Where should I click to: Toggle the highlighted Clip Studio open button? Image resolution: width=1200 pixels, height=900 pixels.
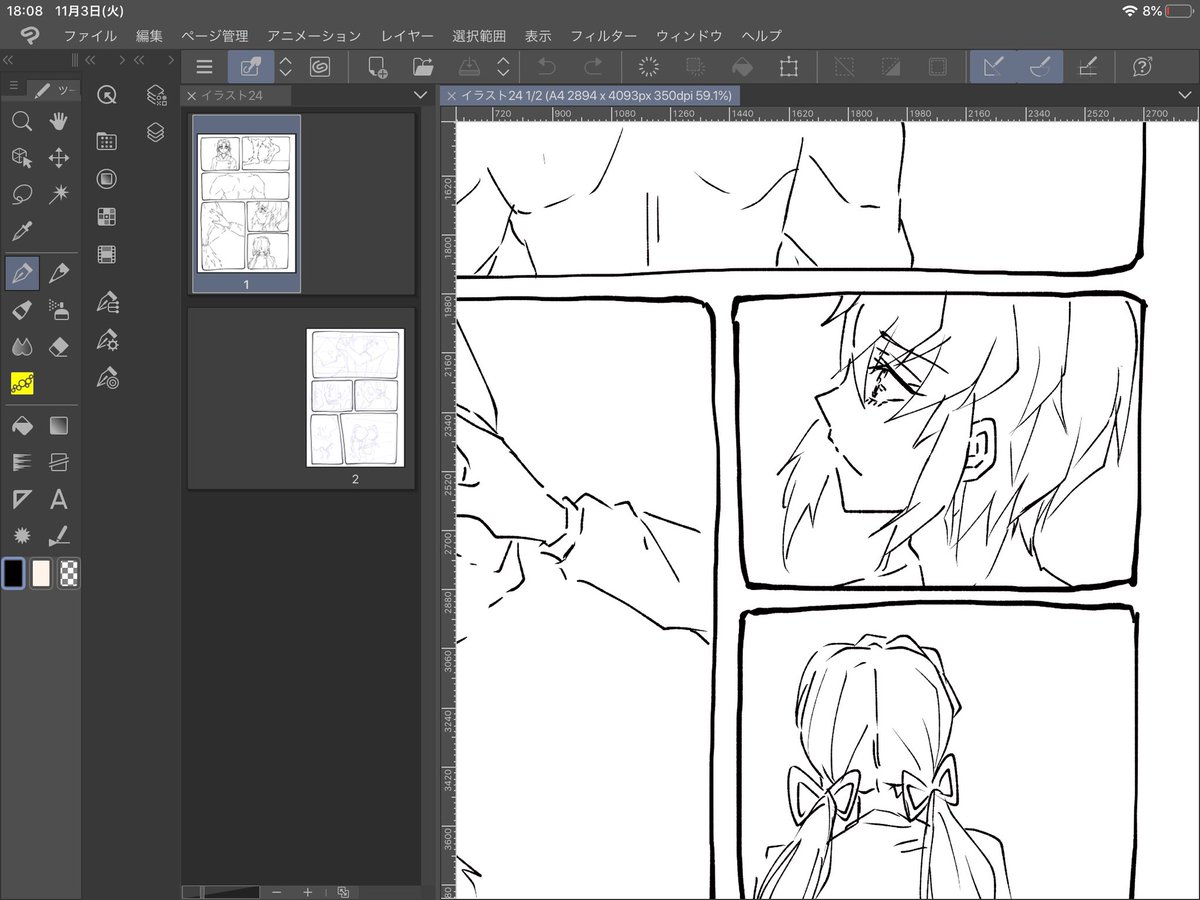[x=250, y=67]
